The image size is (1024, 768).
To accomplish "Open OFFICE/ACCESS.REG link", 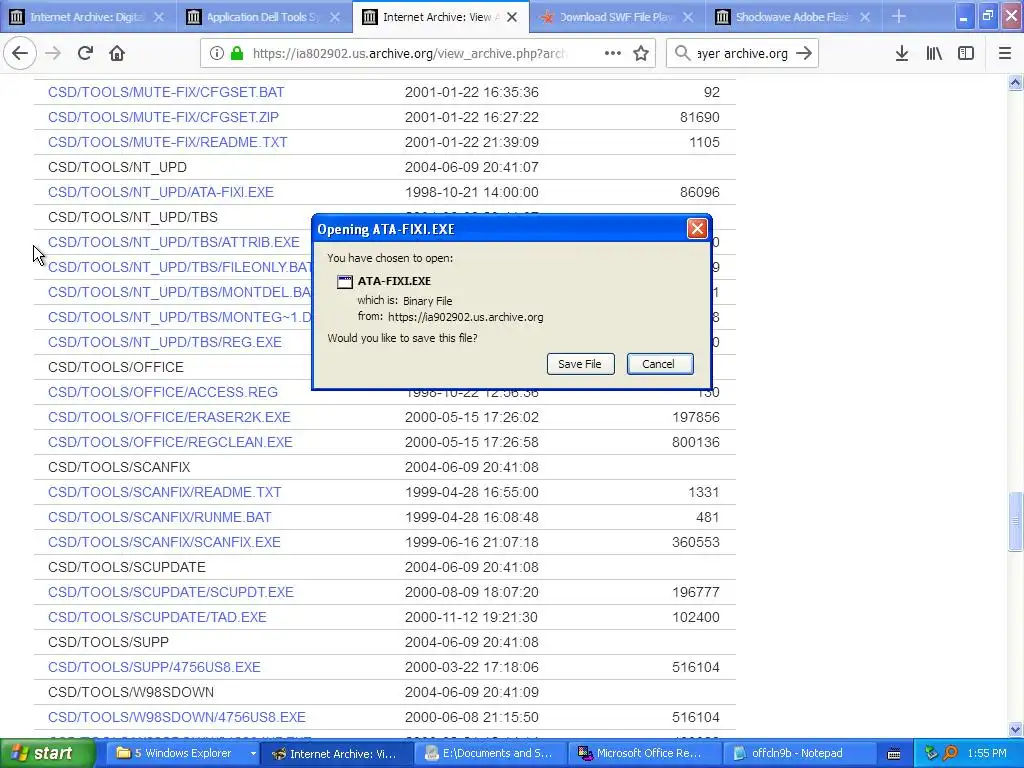I will click(163, 392).
